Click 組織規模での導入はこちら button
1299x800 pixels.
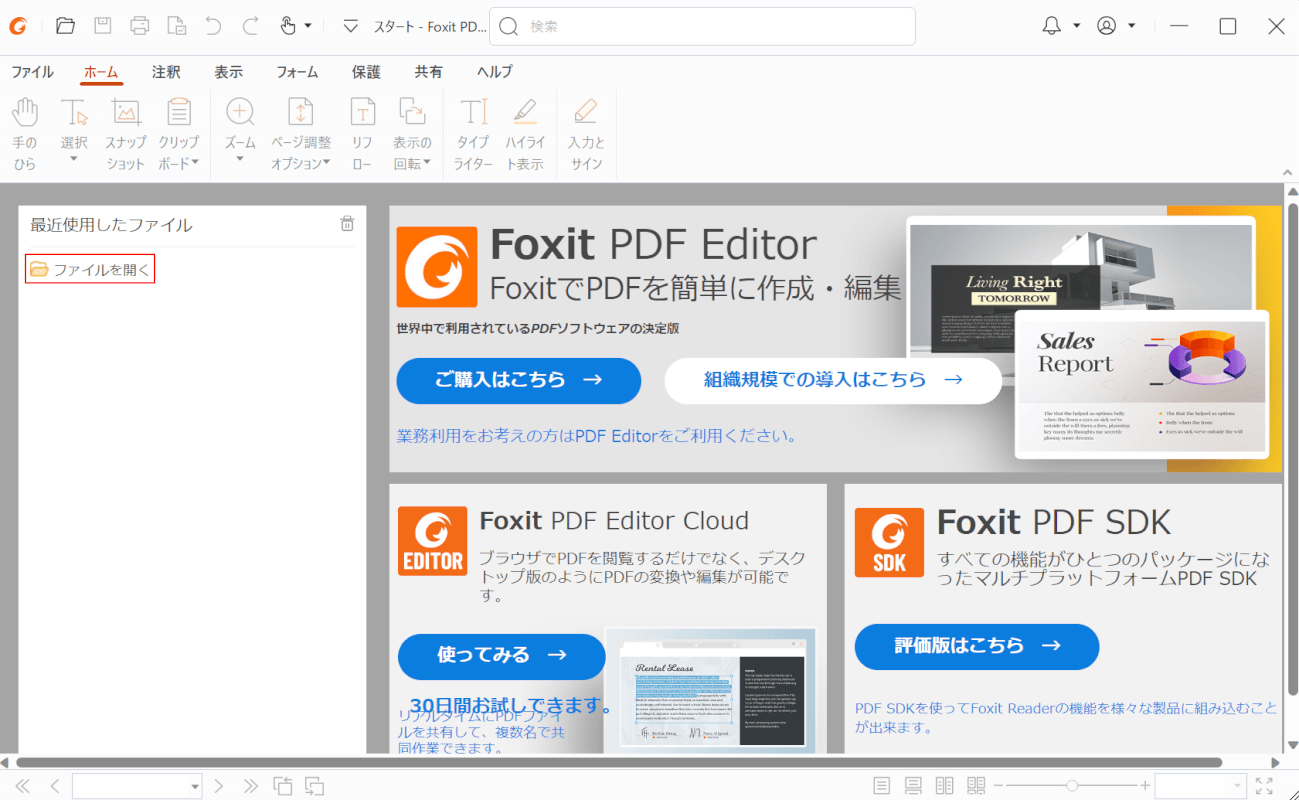pyautogui.click(x=833, y=380)
